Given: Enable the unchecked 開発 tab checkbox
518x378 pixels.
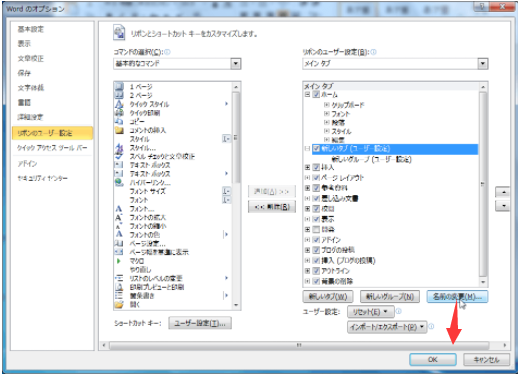Looking at the screenshot, I should (316, 229).
